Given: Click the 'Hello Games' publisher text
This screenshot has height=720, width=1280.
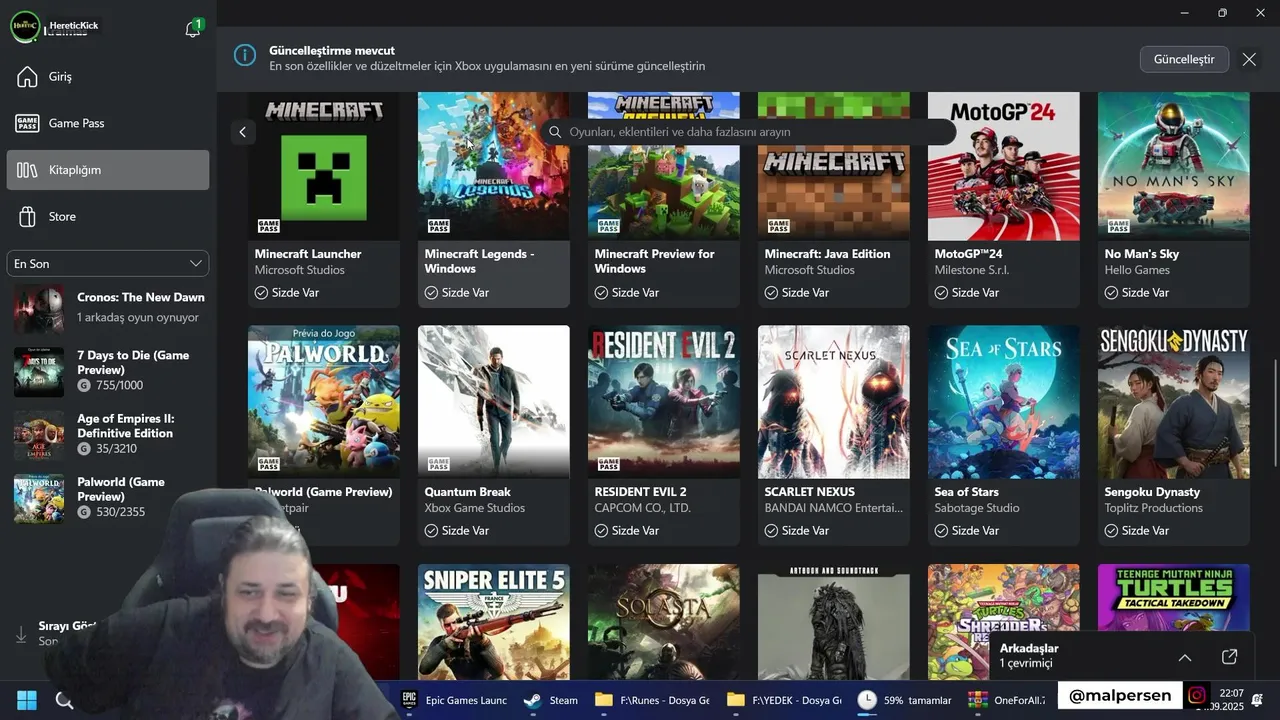Looking at the screenshot, I should (x=1137, y=270).
